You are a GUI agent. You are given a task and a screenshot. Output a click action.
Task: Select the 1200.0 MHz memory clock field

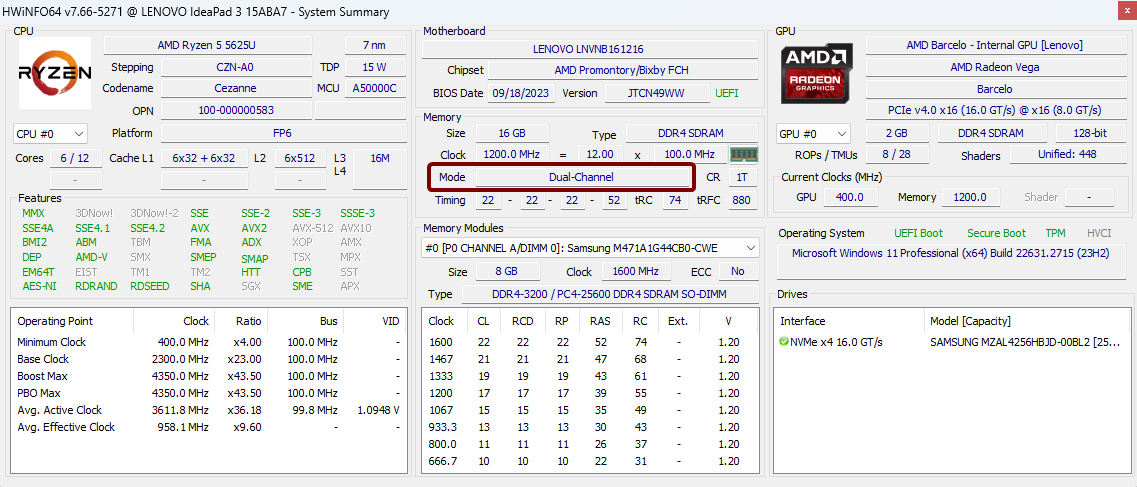[512, 154]
